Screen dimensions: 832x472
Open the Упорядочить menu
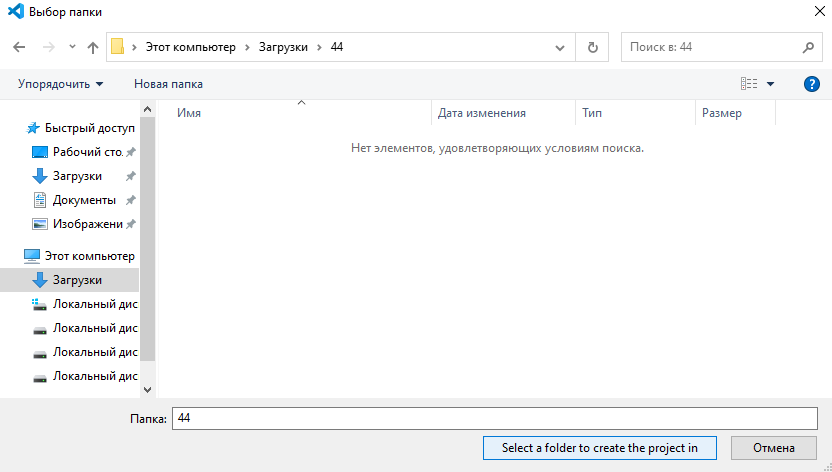pos(60,84)
